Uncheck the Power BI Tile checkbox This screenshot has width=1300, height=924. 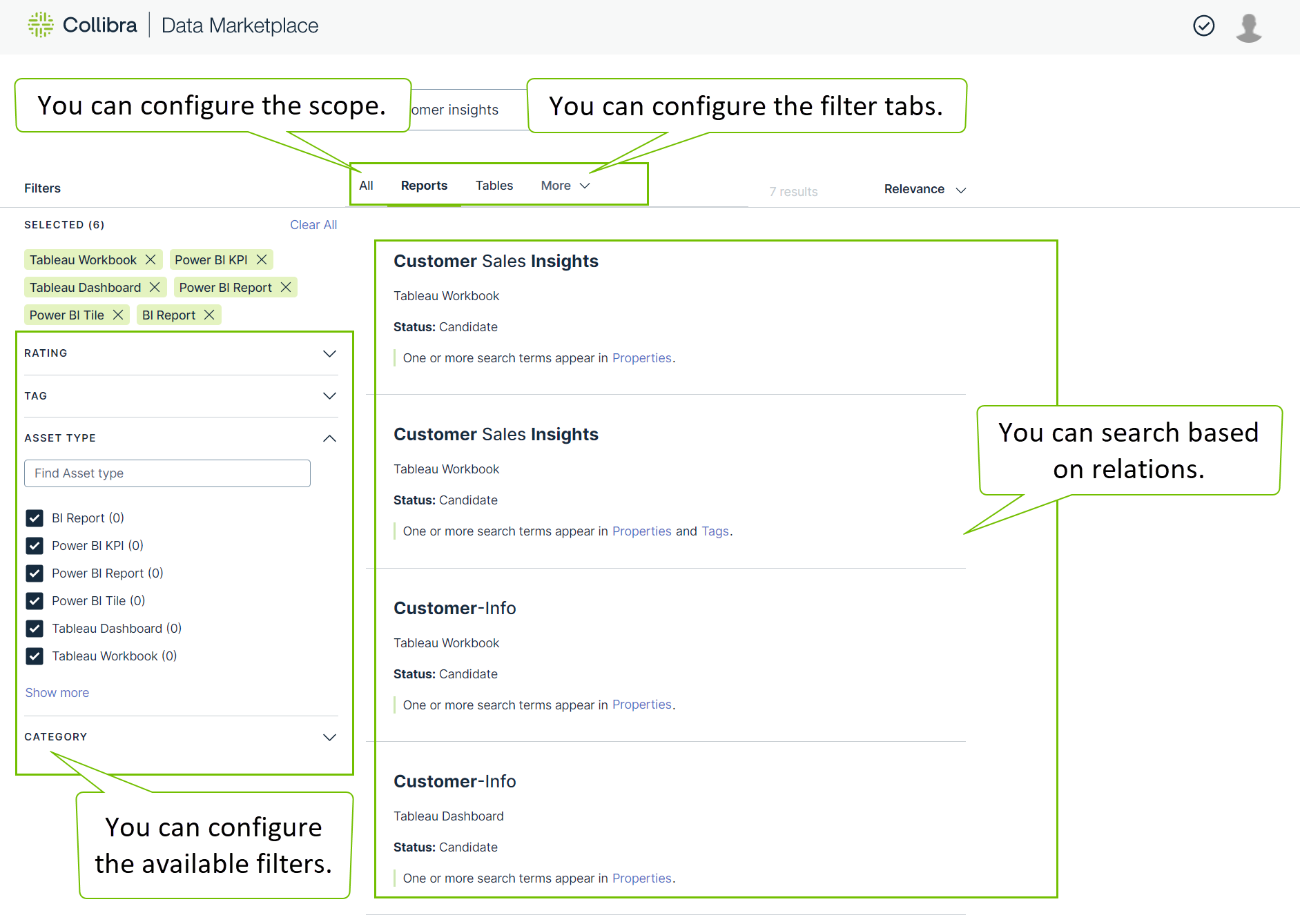point(35,601)
